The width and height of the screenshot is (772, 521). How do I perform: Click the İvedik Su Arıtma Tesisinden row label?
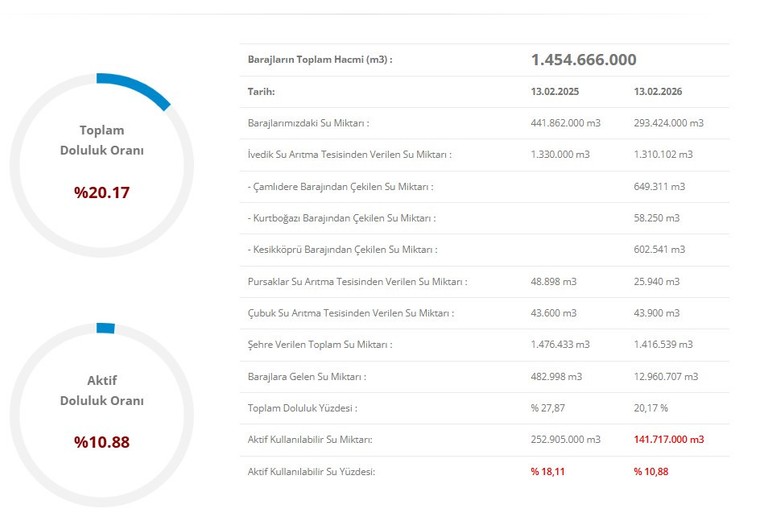click(349, 155)
